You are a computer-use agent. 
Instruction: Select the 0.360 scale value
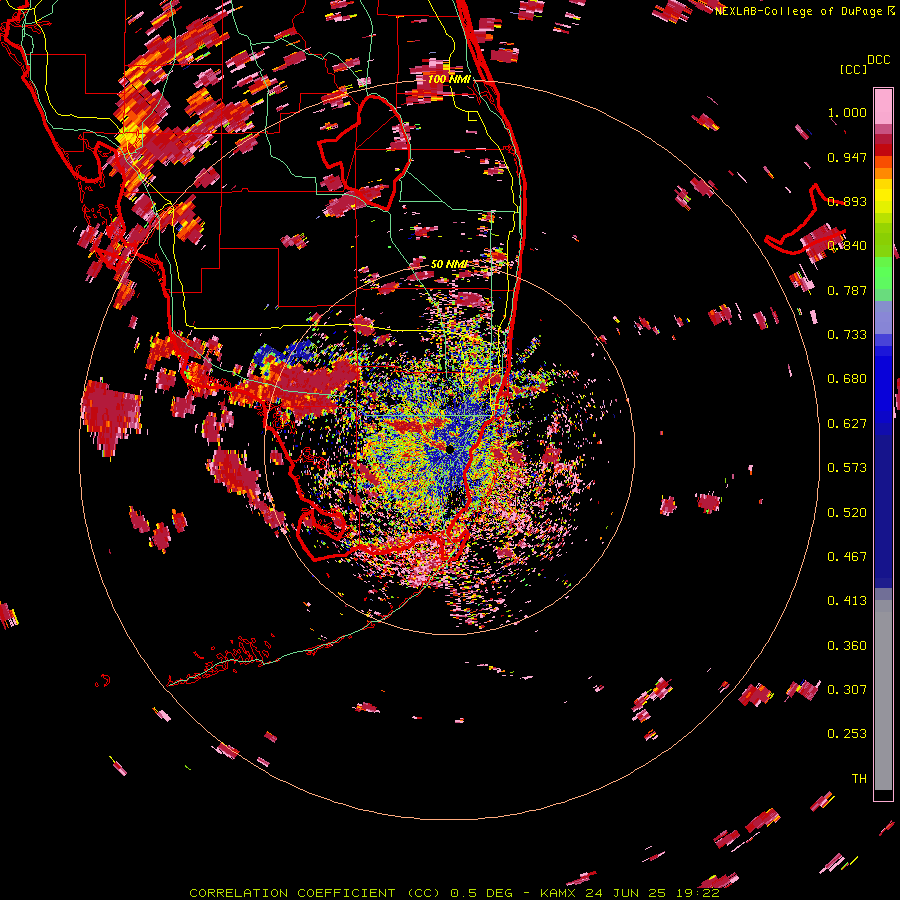pos(847,646)
